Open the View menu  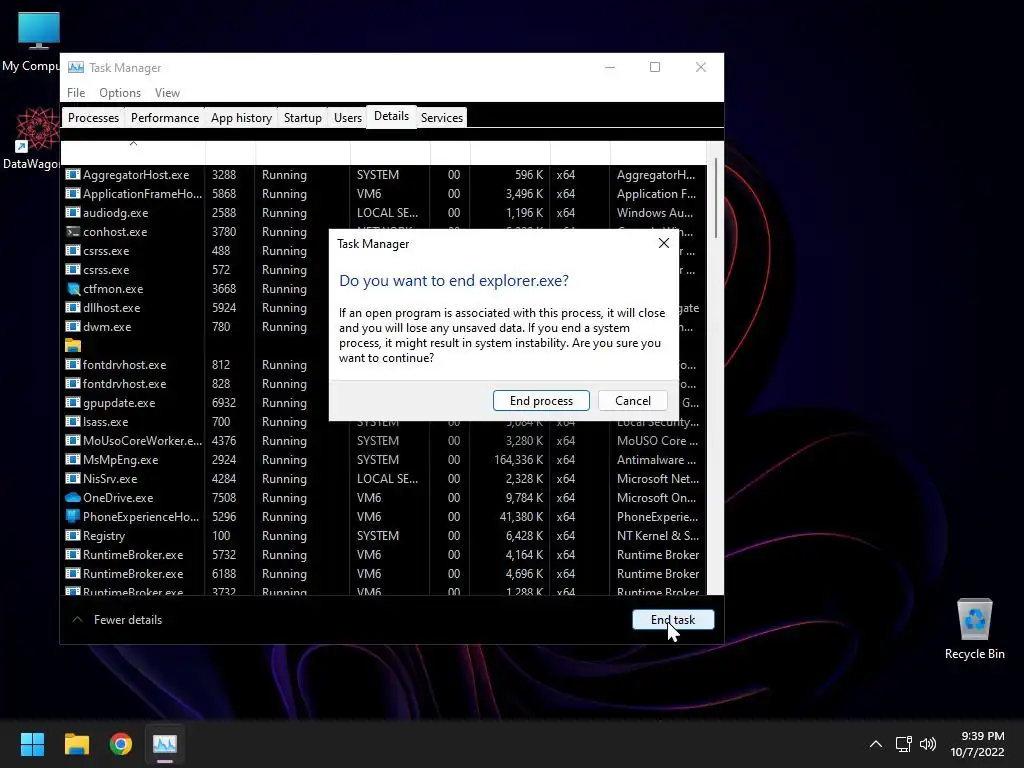click(167, 93)
